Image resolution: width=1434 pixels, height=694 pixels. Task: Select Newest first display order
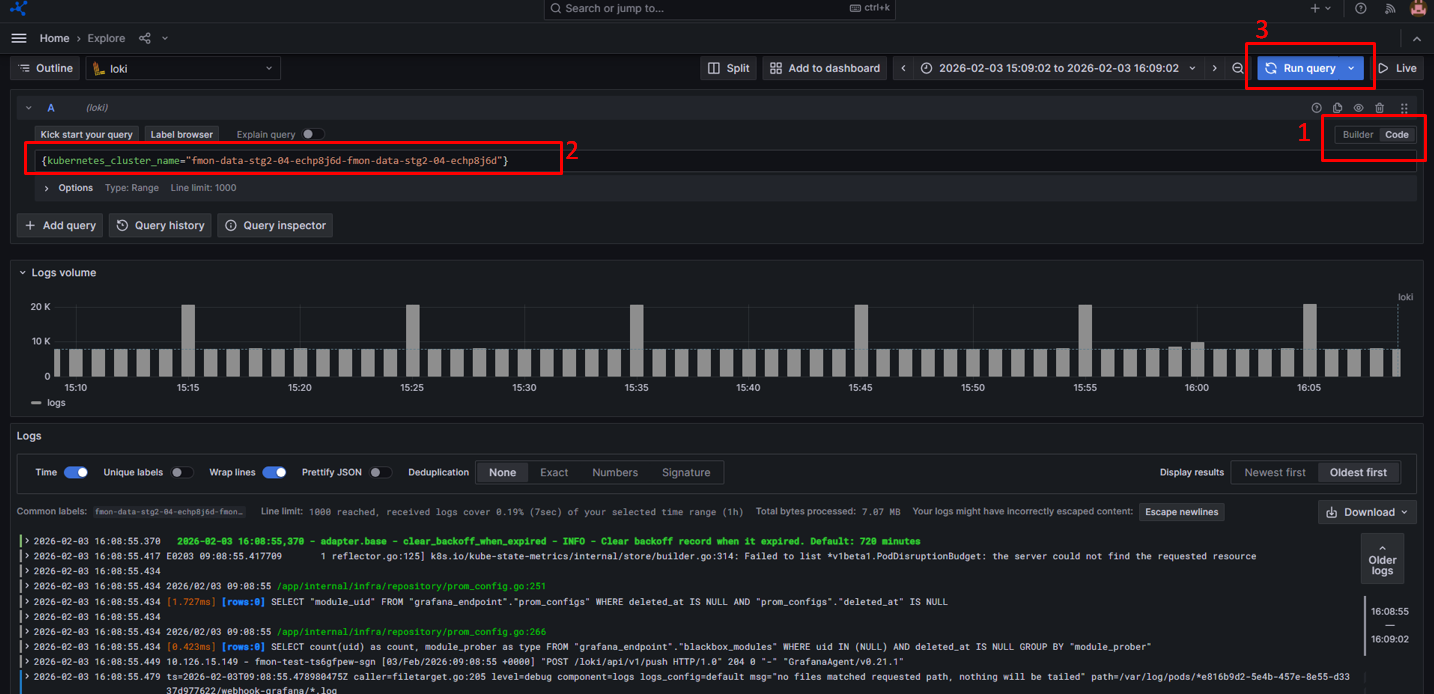point(1275,472)
